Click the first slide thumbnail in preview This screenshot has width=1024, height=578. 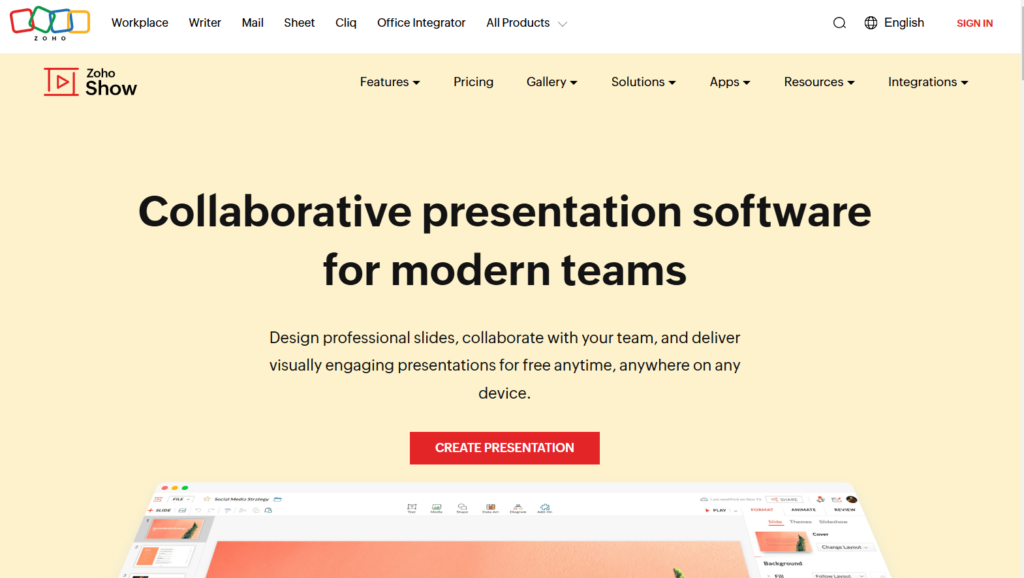[x=175, y=528]
